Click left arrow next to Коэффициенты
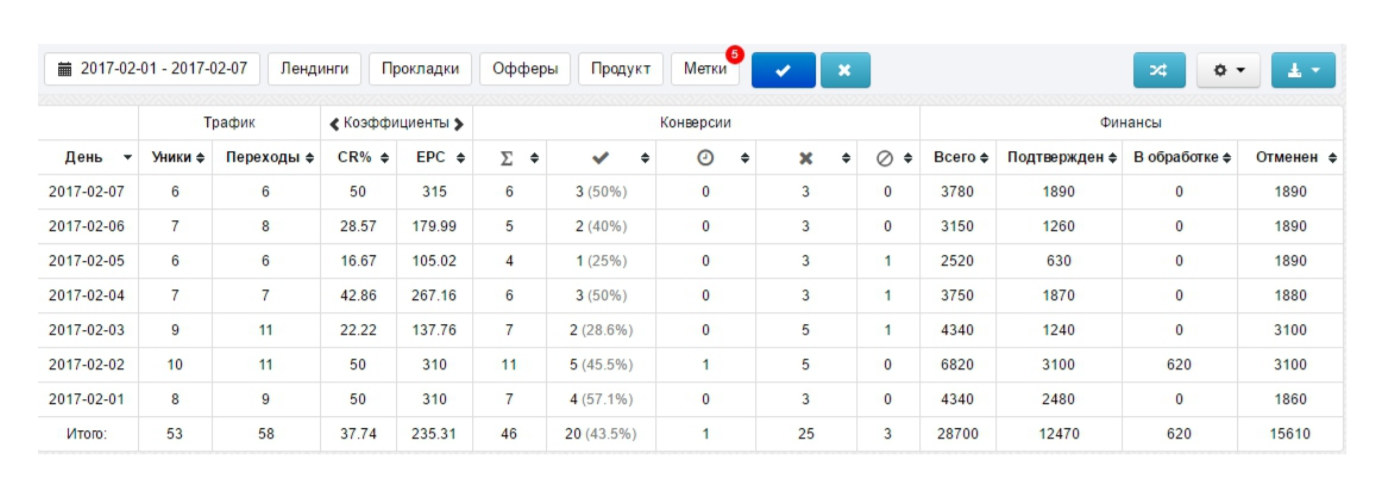Image resolution: width=1376 pixels, height=482 pixels. (335, 124)
